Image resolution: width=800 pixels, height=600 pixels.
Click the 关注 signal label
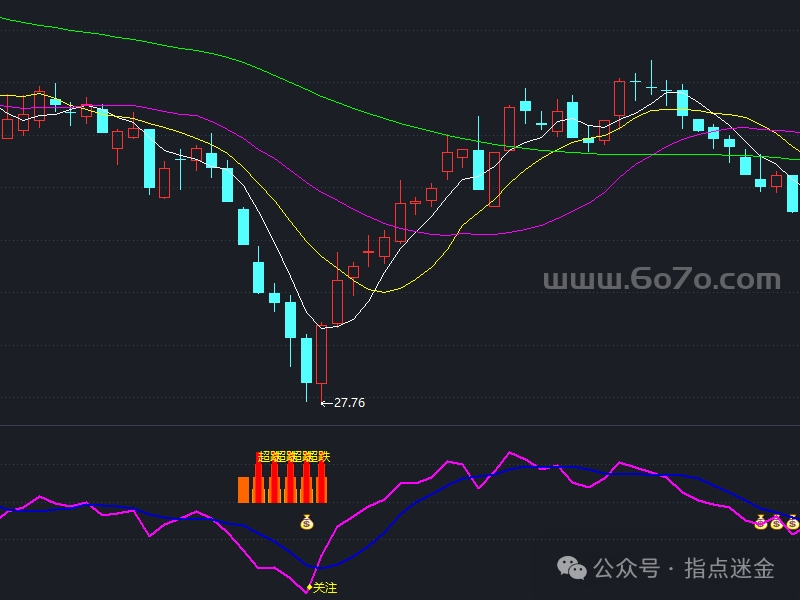click(325, 588)
